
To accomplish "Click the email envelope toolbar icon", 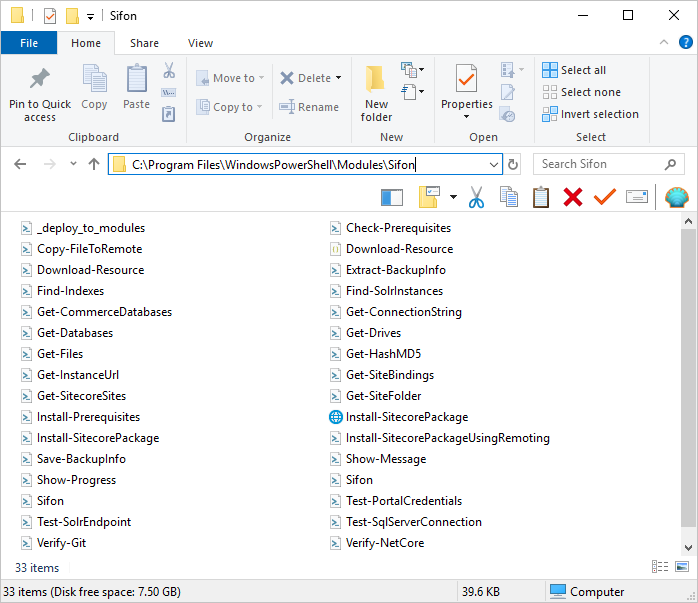I will (637, 197).
